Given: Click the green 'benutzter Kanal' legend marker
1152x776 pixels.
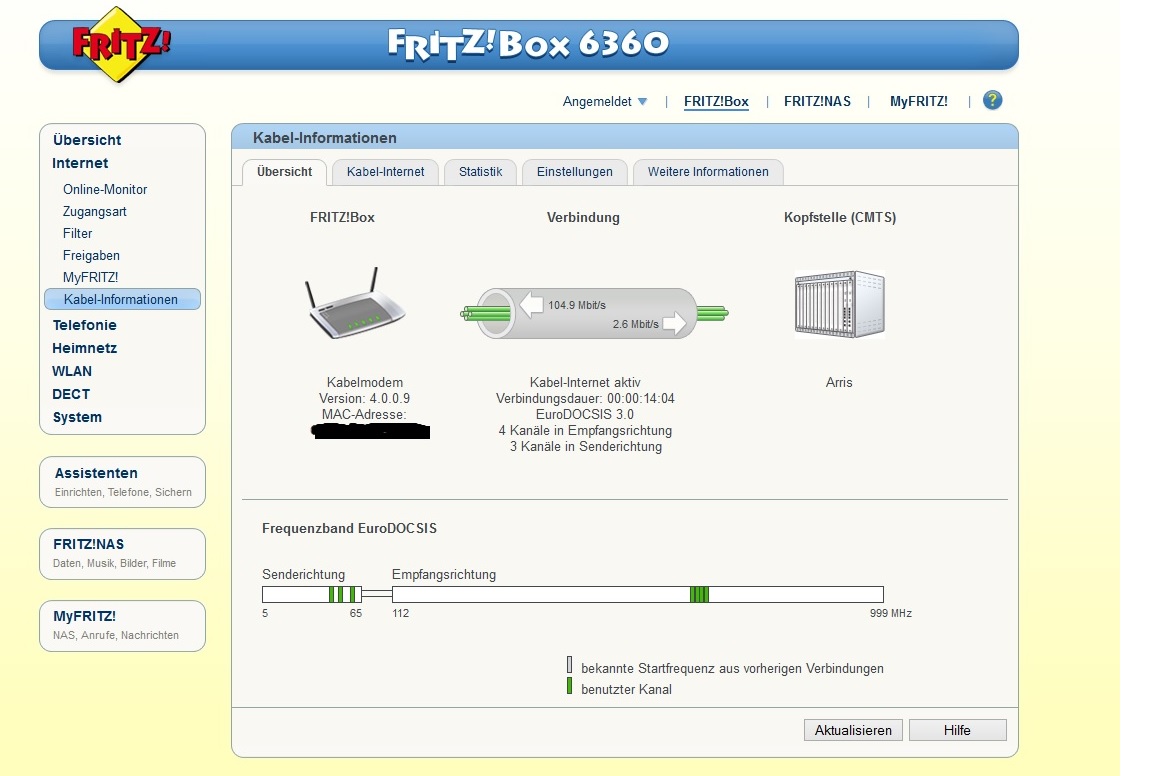Looking at the screenshot, I should point(569,686).
